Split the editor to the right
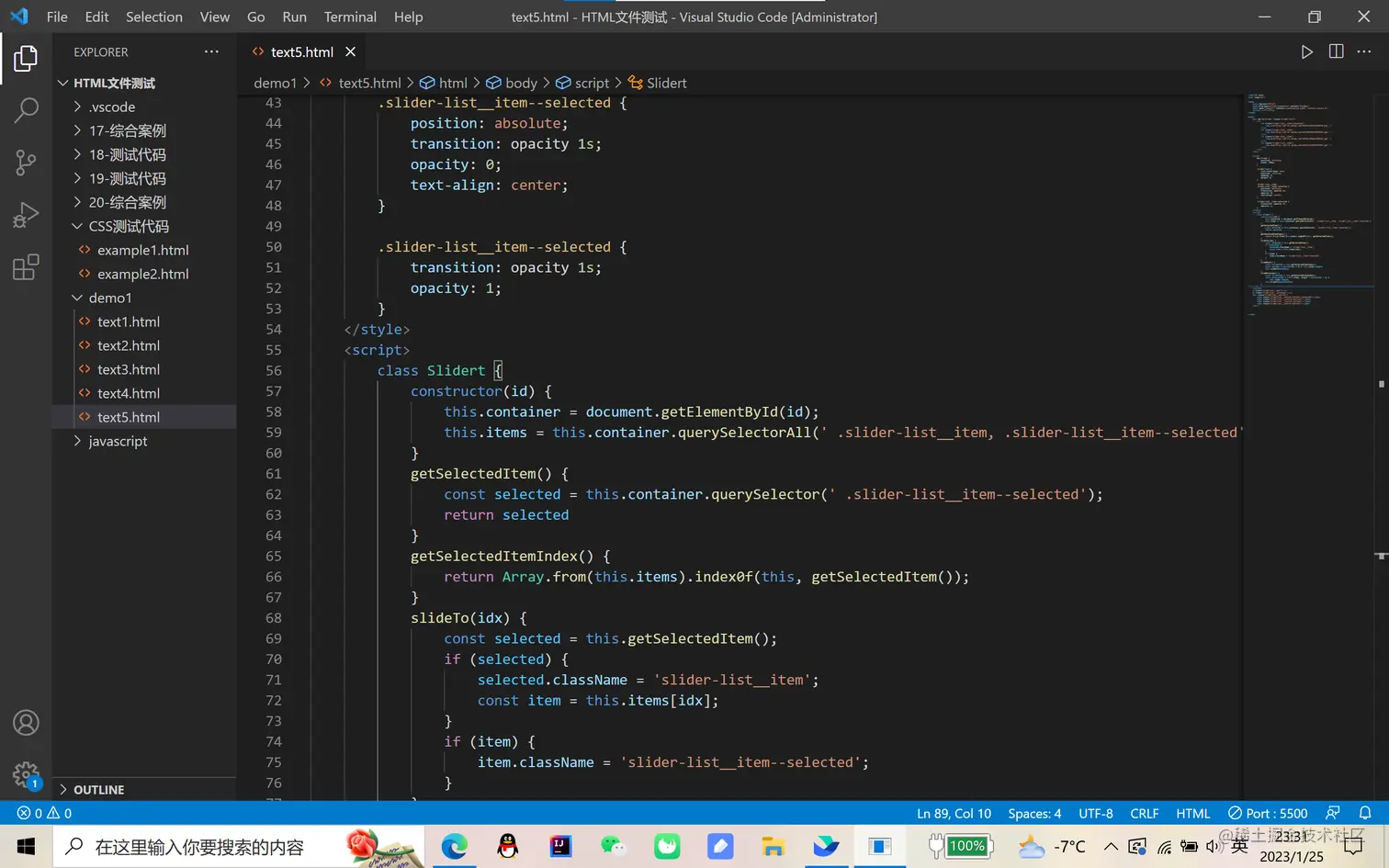Image resolution: width=1389 pixels, height=868 pixels. pyautogui.click(x=1336, y=52)
